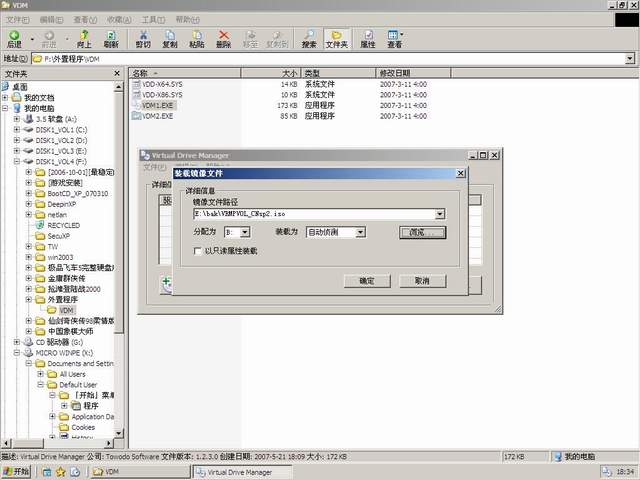Open the 工具 (Tools) menu
The width and height of the screenshot is (640, 480).
coord(154,19)
